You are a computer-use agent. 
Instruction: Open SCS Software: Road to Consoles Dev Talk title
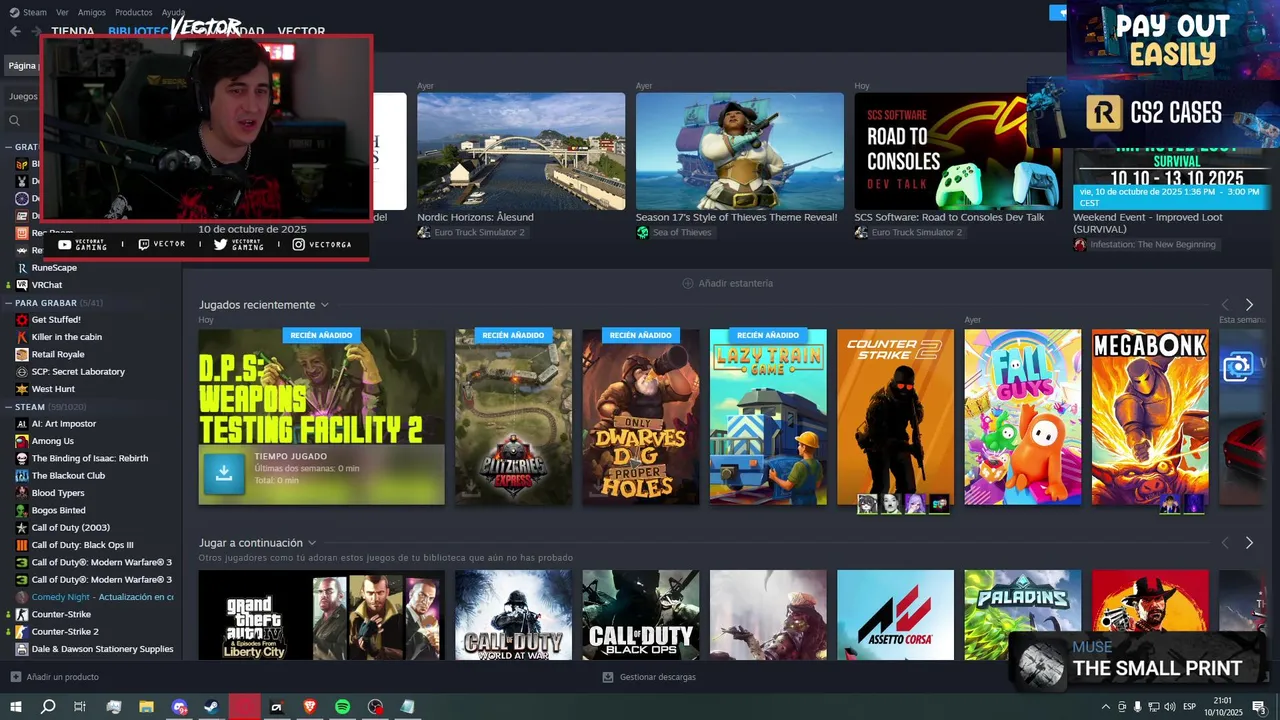tap(949, 217)
